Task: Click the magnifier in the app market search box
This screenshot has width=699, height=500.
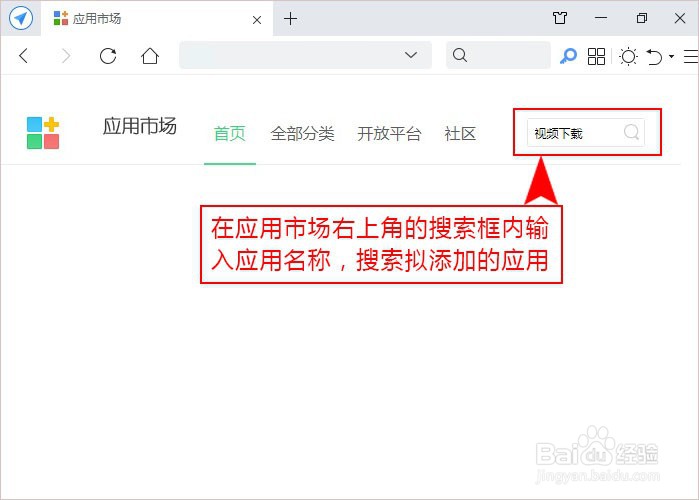Action: point(631,132)
